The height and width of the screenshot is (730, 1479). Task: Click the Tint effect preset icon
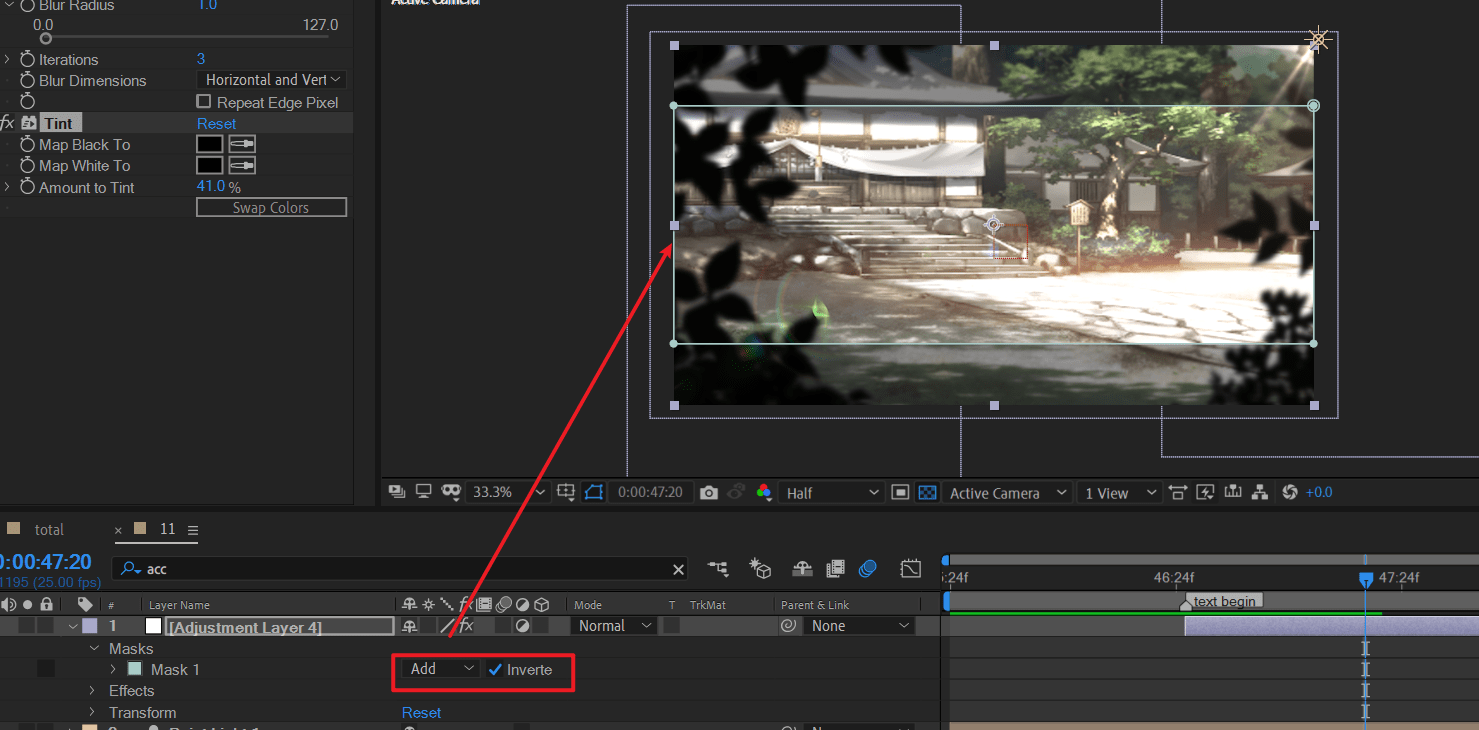[28, 123]
